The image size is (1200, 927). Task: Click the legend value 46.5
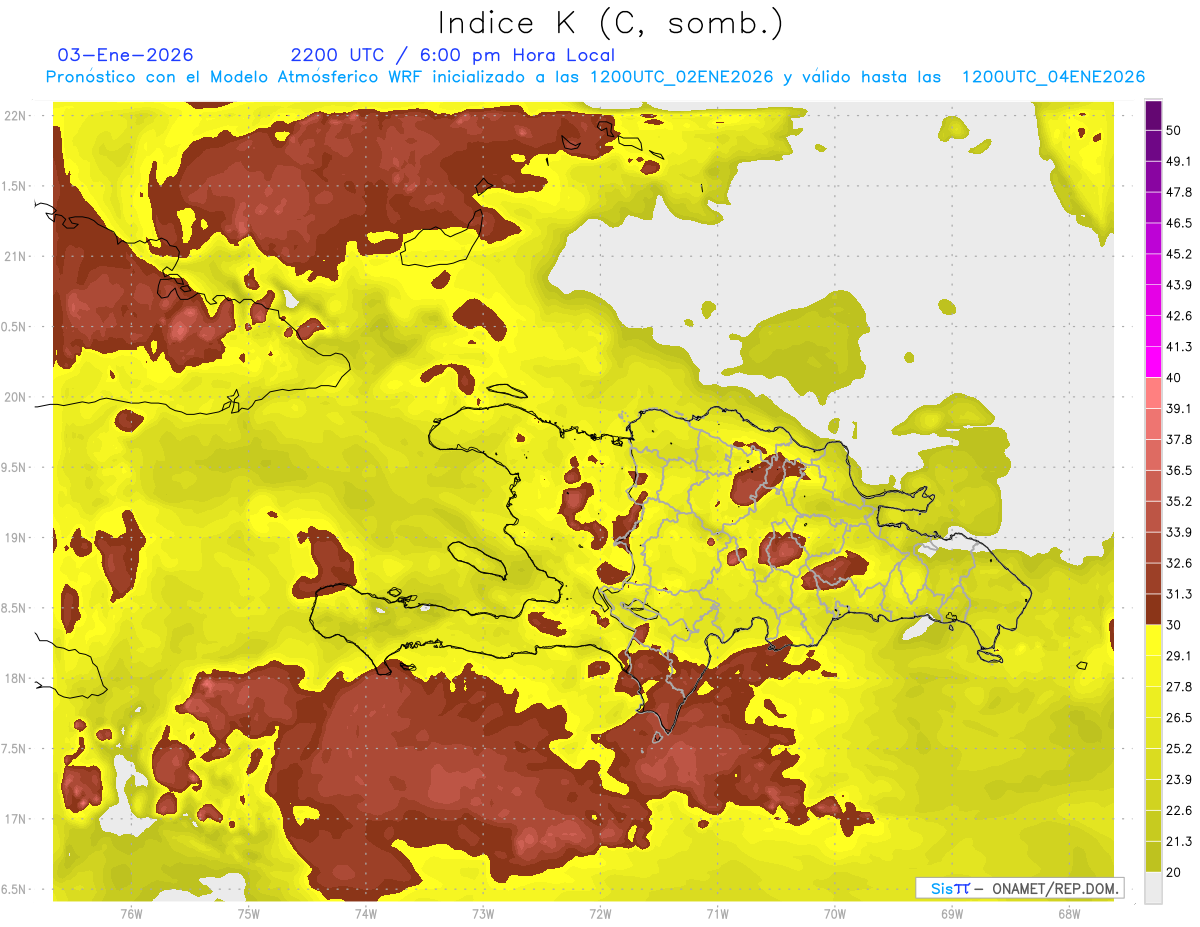pos(1179,223)
